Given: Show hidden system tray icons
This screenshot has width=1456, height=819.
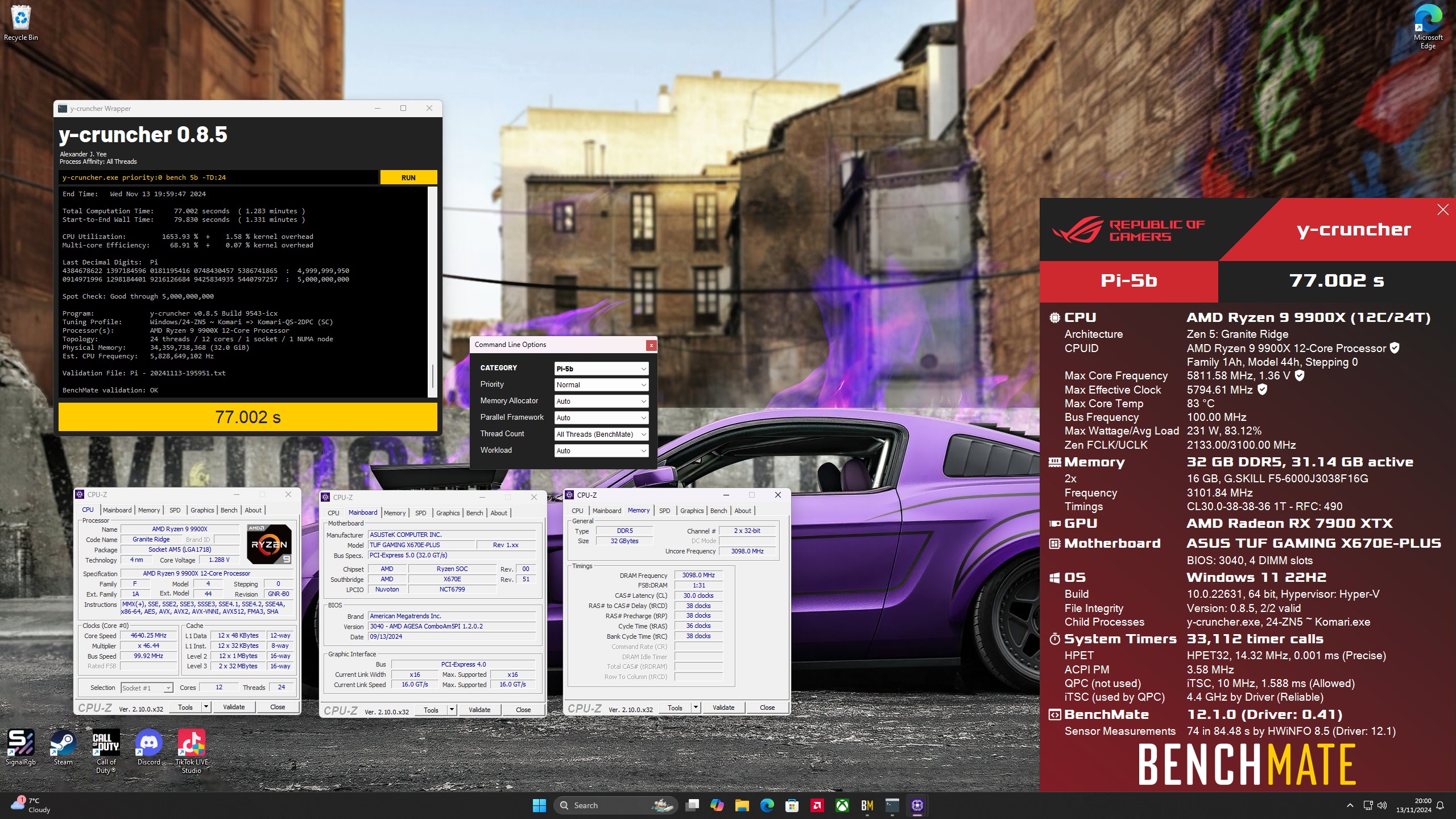Looking at the screenshot, I should point(1350,805).
